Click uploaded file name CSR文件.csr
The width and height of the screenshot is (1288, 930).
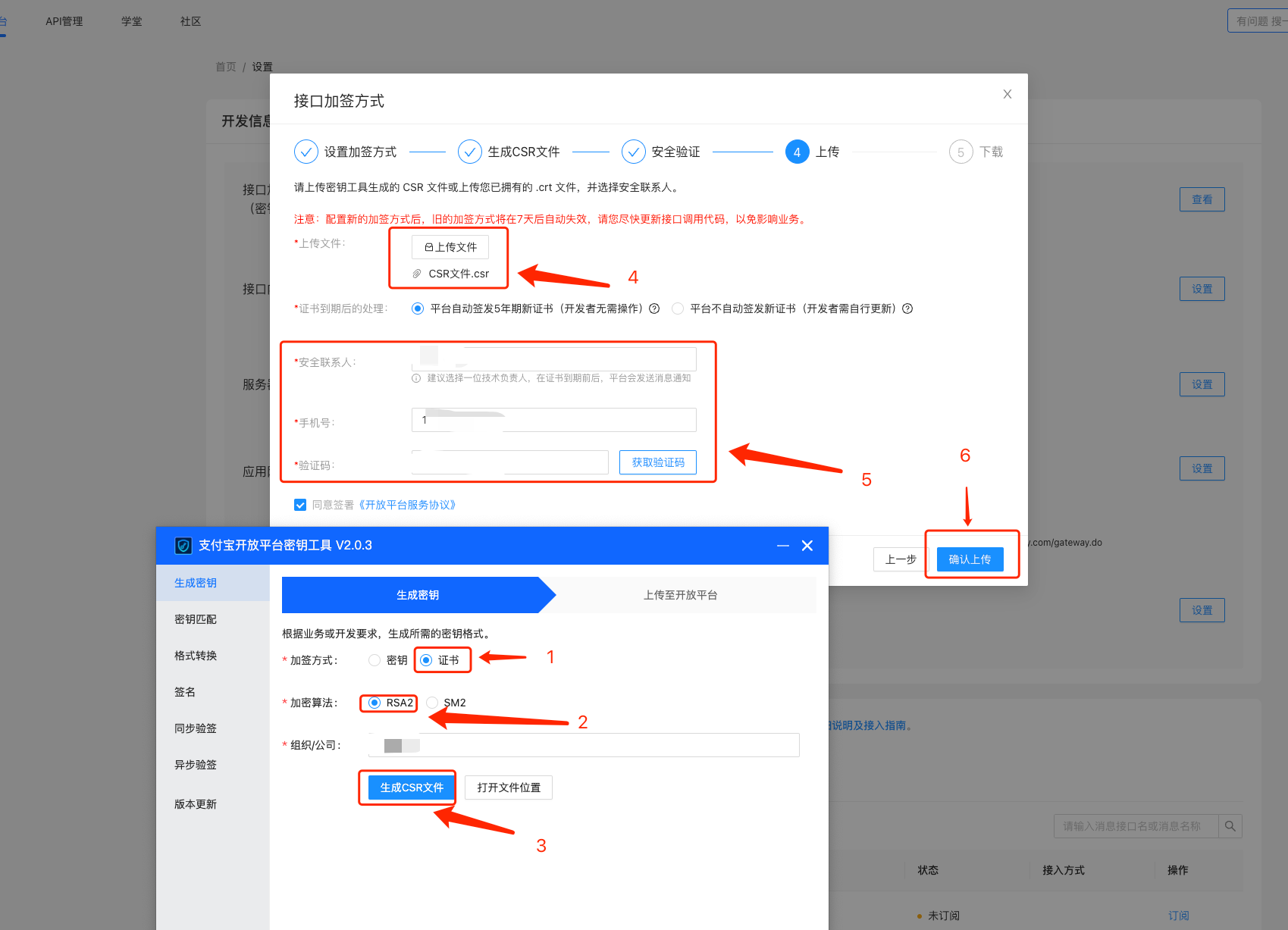coord(459,274)
